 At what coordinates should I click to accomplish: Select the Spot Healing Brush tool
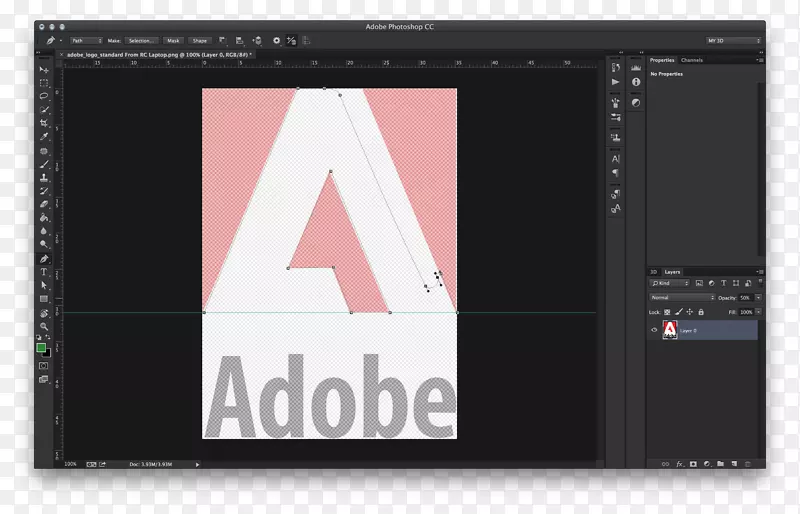(44, 151)
